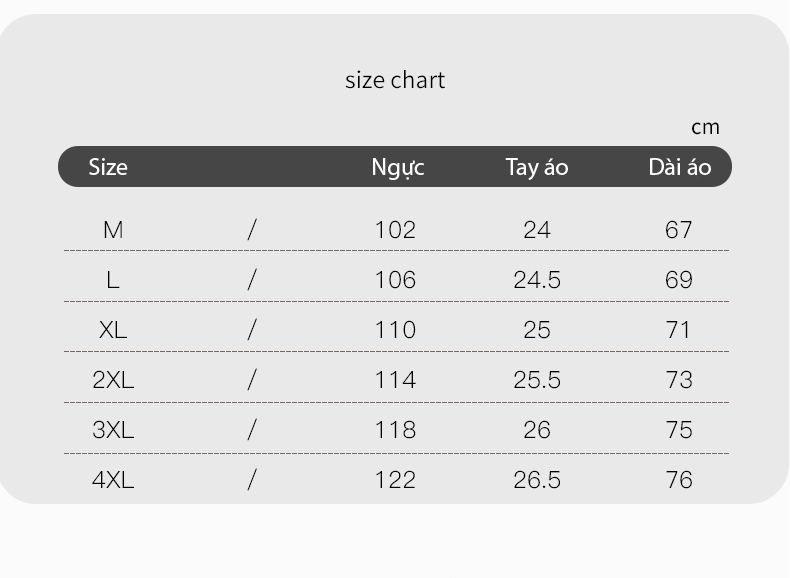Select the 2XL size row label

click(x=113, y=380)
